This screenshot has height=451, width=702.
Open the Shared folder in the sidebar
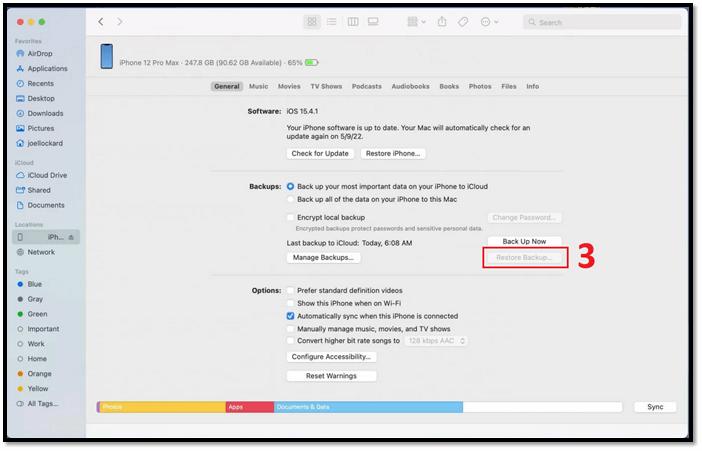click(x=39, y=190)
